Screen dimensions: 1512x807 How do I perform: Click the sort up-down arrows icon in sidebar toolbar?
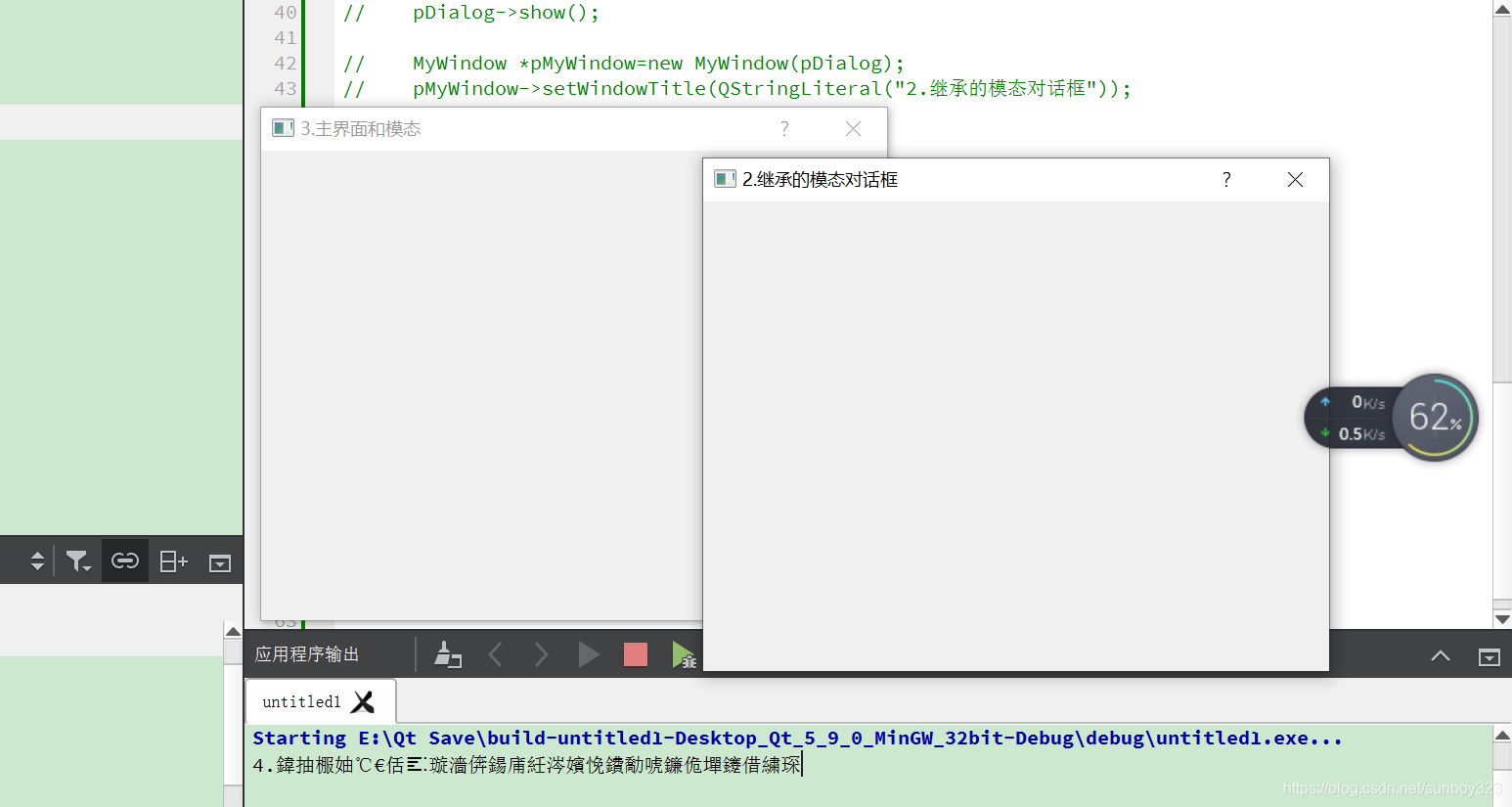[x=37, y=560]
